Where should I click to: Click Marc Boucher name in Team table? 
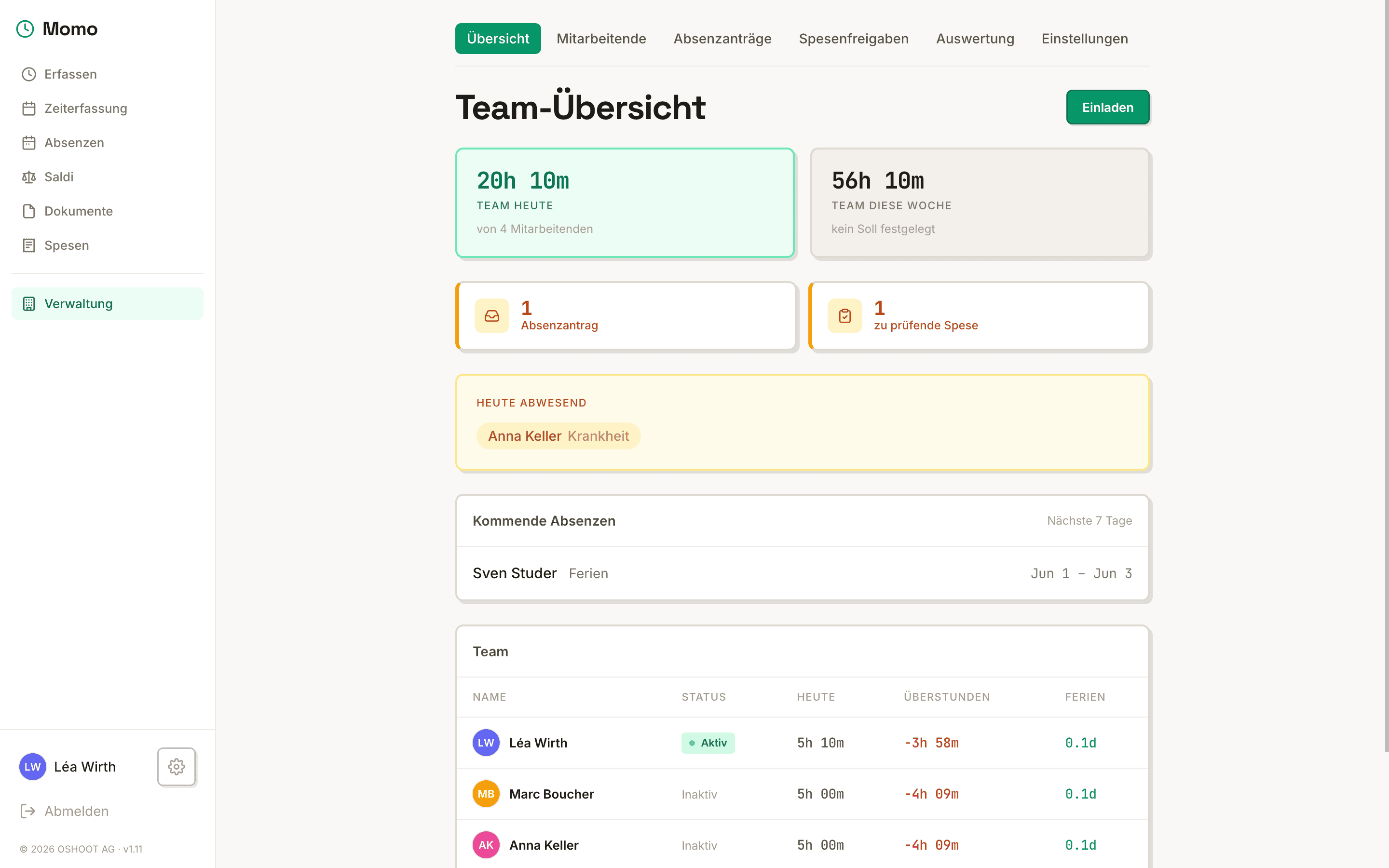tap(551, 794)
